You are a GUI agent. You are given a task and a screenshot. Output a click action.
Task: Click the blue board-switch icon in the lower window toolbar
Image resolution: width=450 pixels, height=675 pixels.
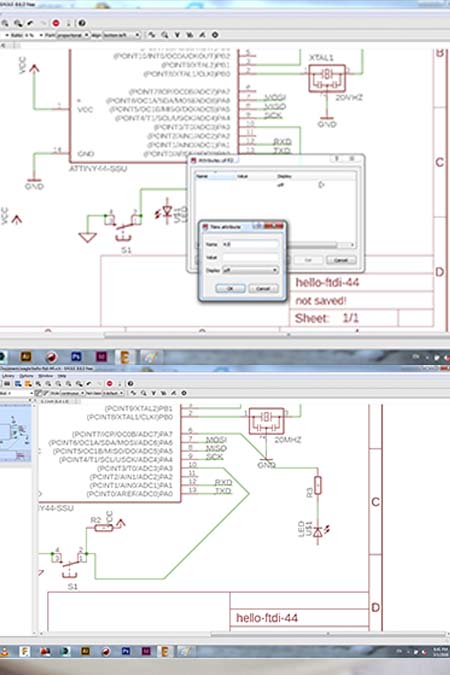18,383
